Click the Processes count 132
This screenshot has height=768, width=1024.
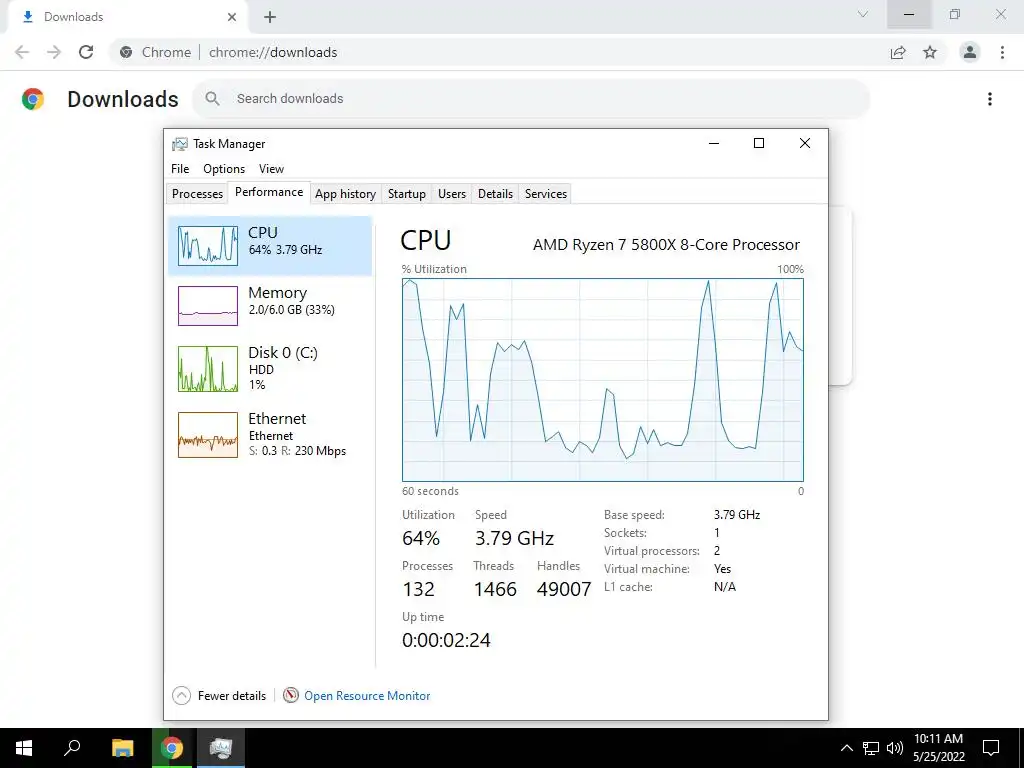[x=419, y=589]
